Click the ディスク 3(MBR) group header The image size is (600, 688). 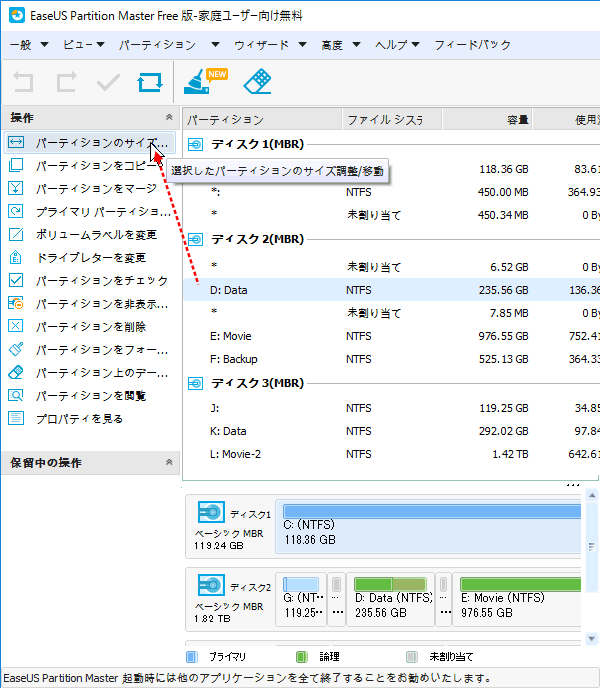point(256,384)
